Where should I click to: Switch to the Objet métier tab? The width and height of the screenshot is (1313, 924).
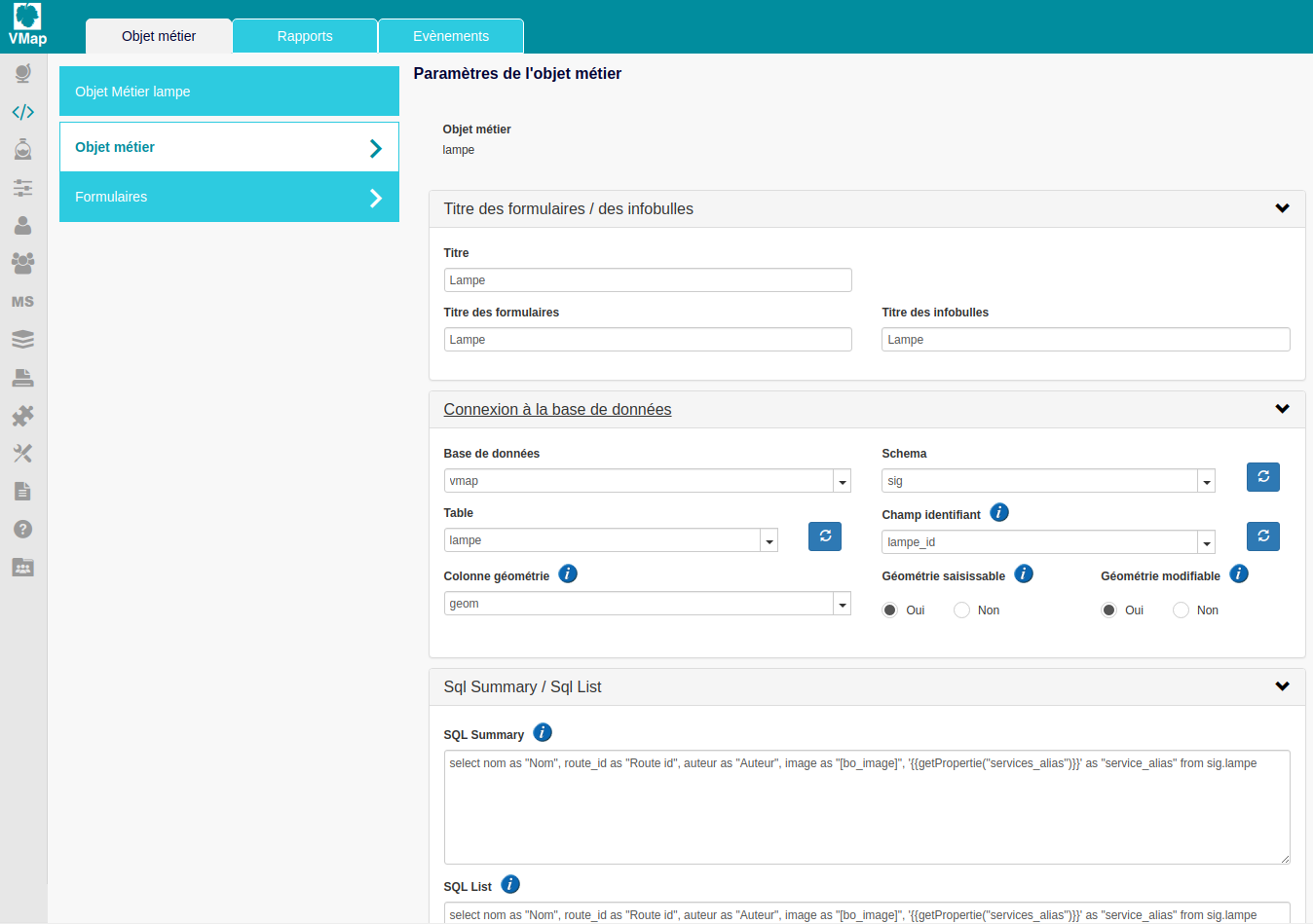click(159, 36)
